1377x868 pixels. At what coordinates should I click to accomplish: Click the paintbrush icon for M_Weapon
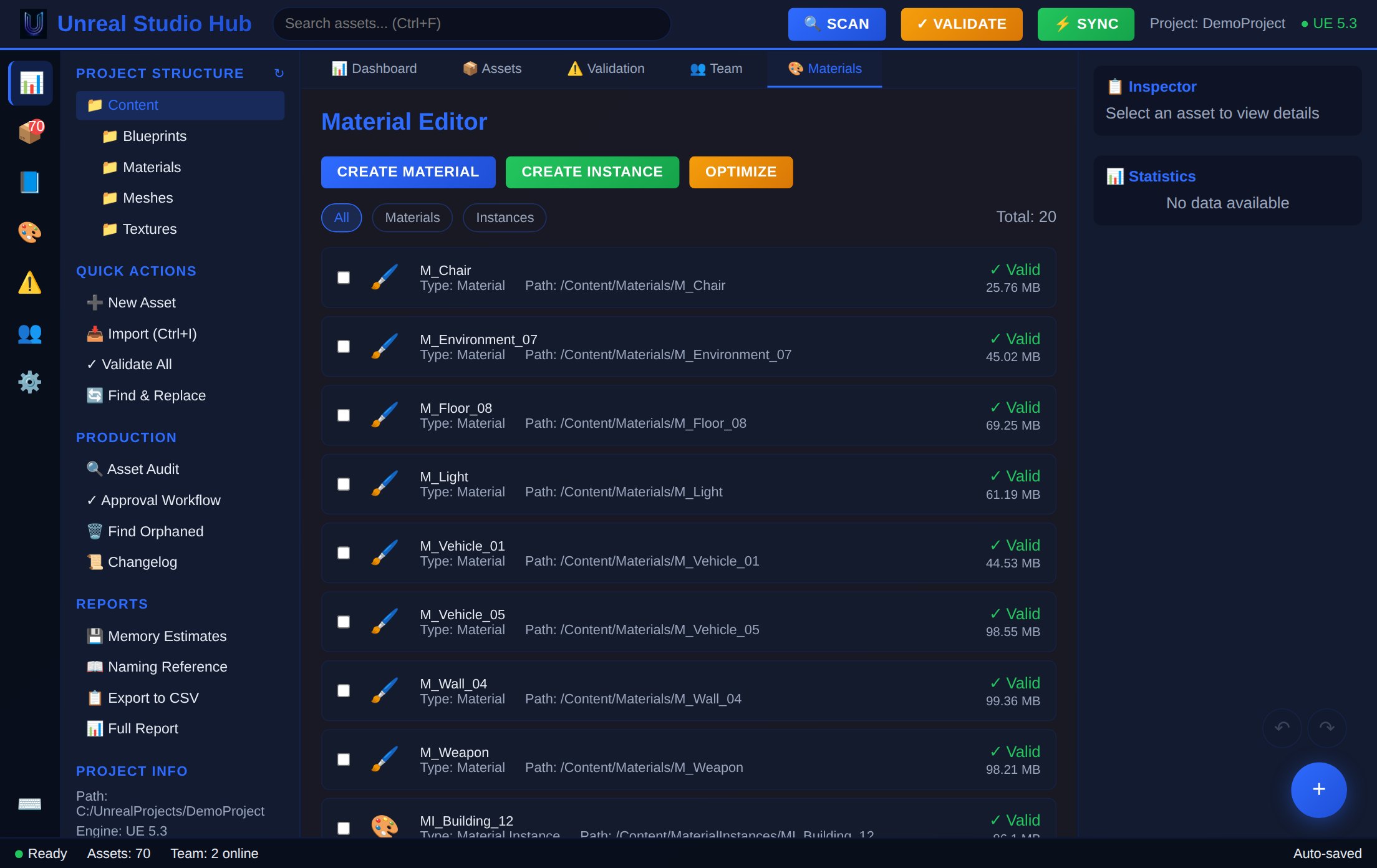[x=385, y=759]
